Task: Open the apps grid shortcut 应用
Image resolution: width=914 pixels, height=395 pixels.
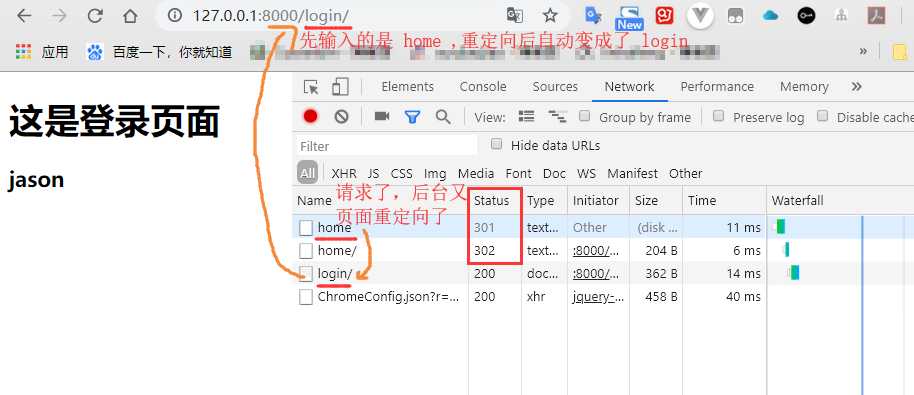Action: pyautogui.click(x=42, y=52)
